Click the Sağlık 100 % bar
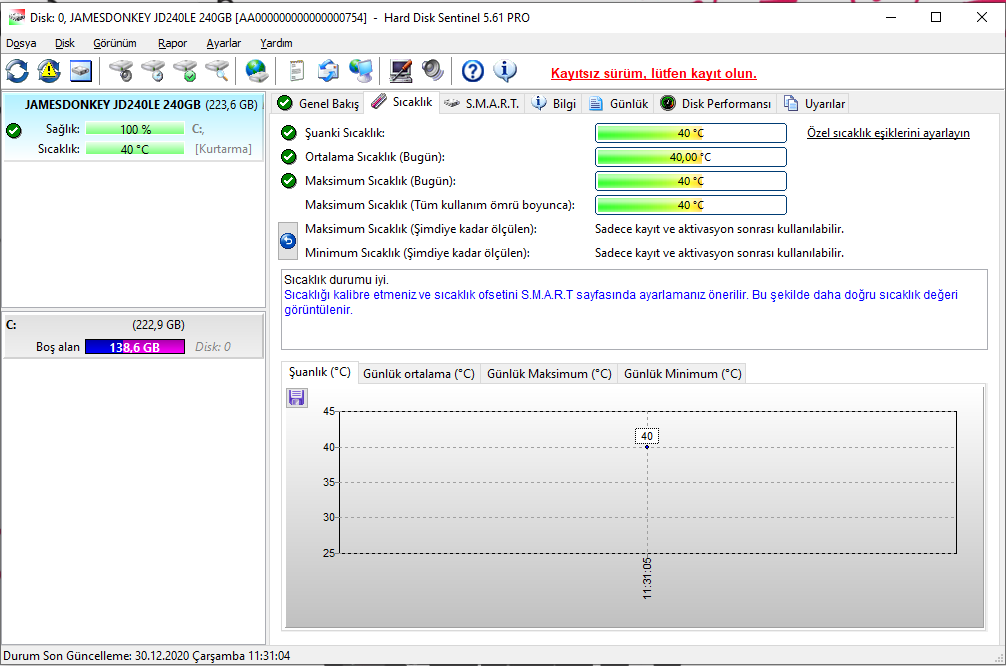Viewport: 1006px width, 666px height. [135, 129]
